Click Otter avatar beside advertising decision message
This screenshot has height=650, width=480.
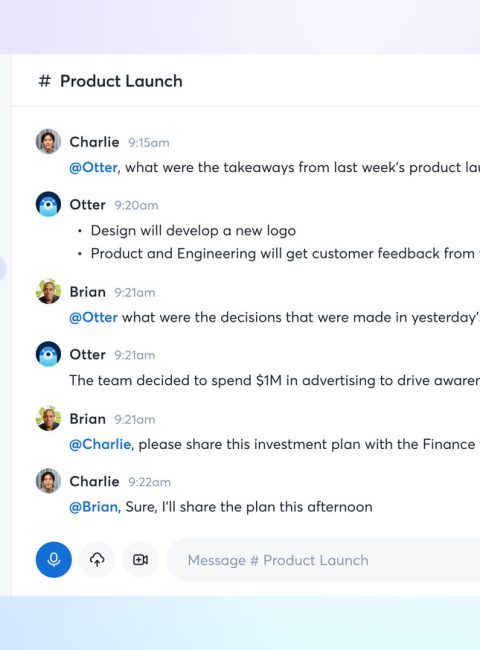(x=48, y=354)
